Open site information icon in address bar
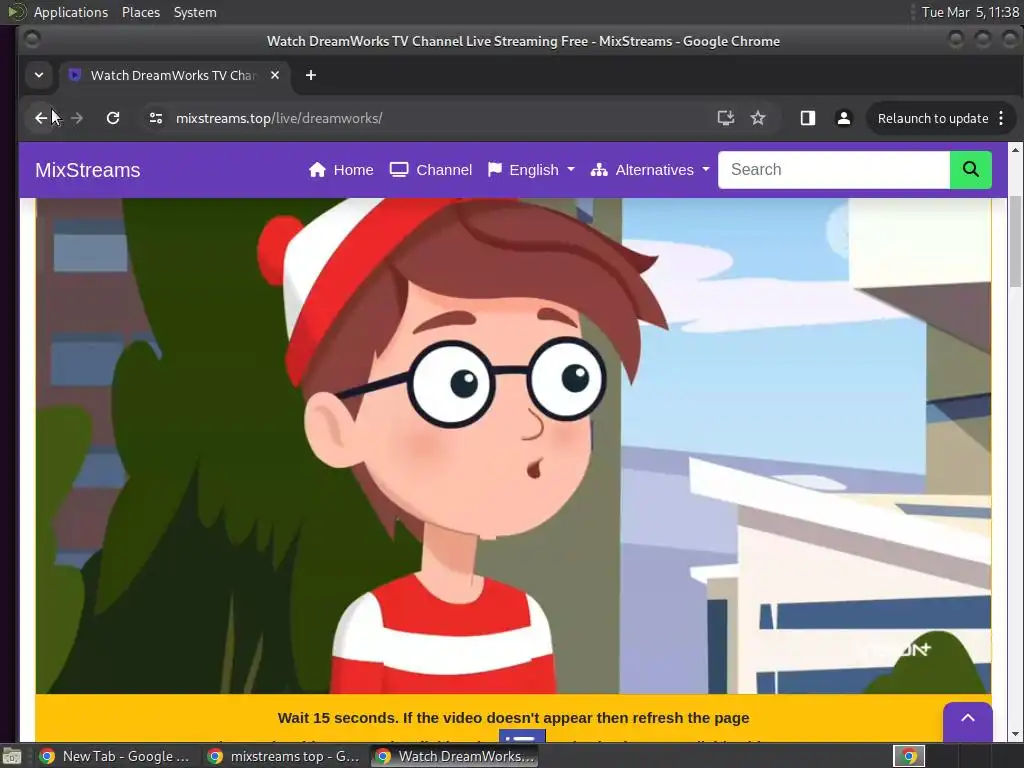 coord(155,118)
